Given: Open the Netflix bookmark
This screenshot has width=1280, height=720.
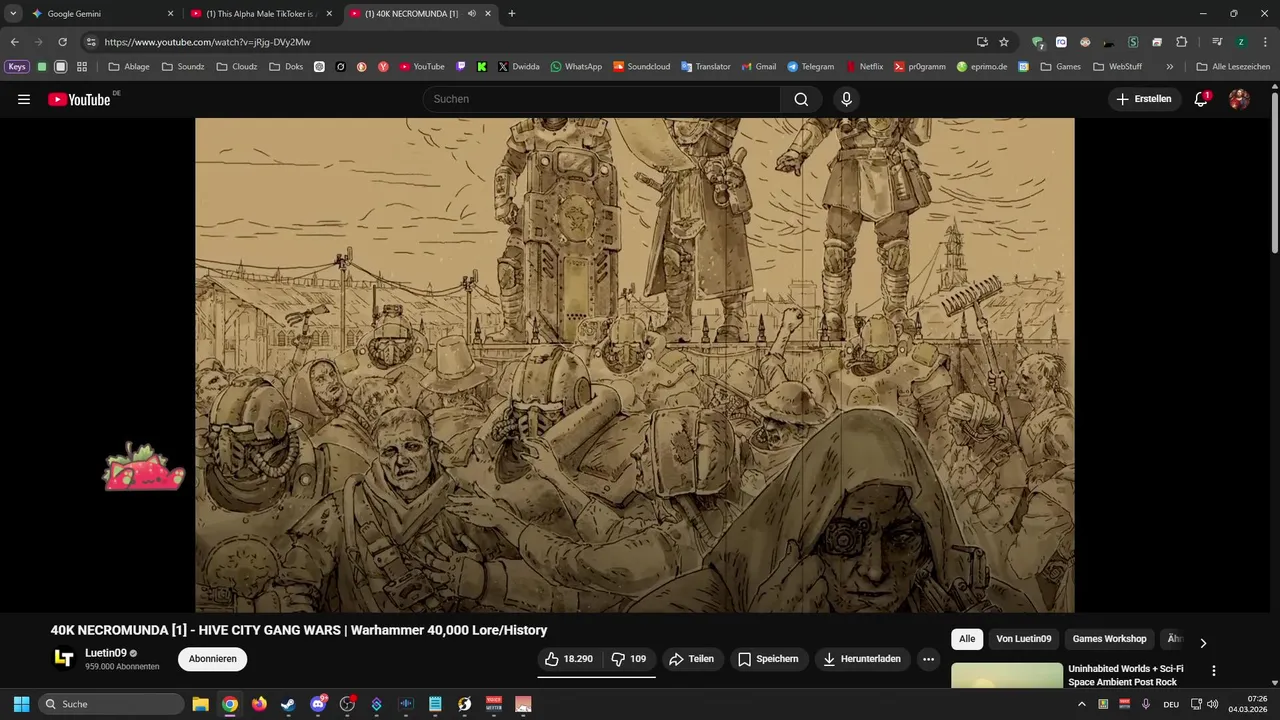Looking at the screenshot, I should (865, 67).
